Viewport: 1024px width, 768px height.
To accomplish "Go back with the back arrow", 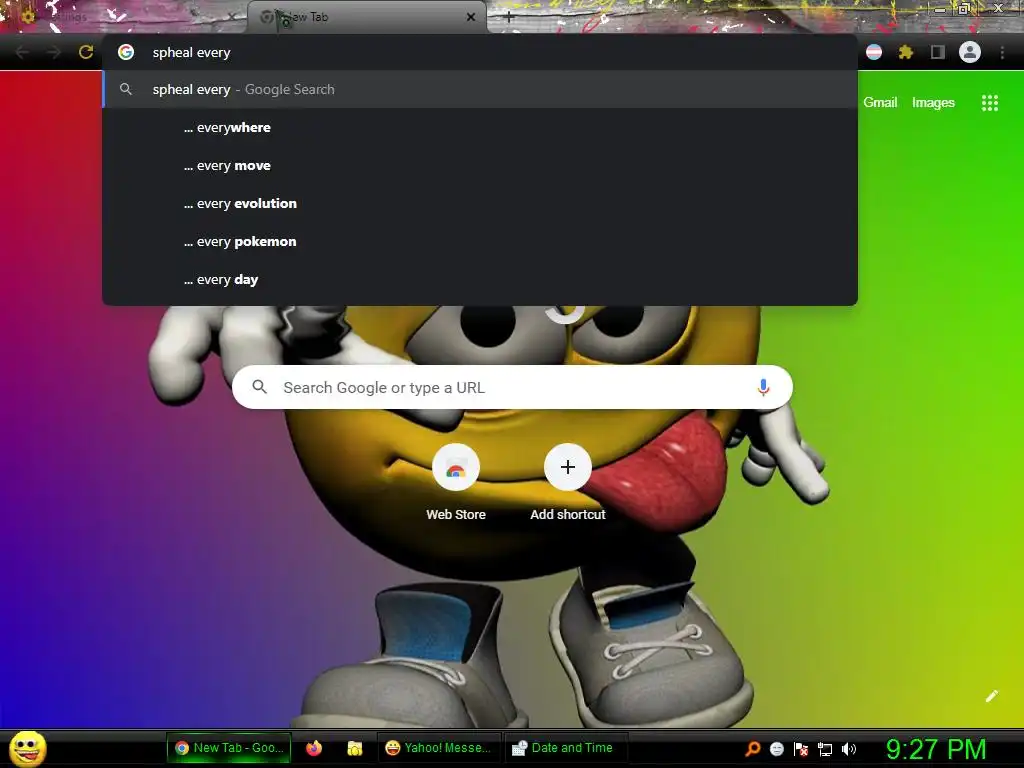I will (x=22, y=52).
